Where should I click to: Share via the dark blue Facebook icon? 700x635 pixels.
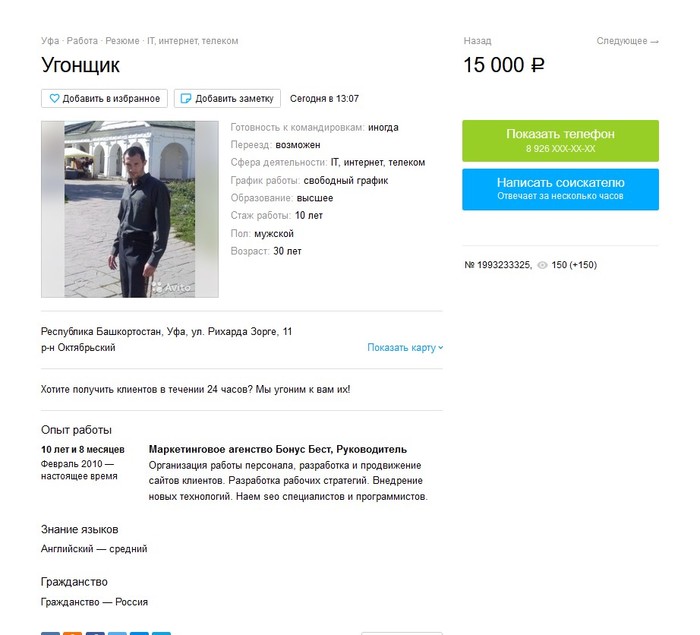pos(95,633)
